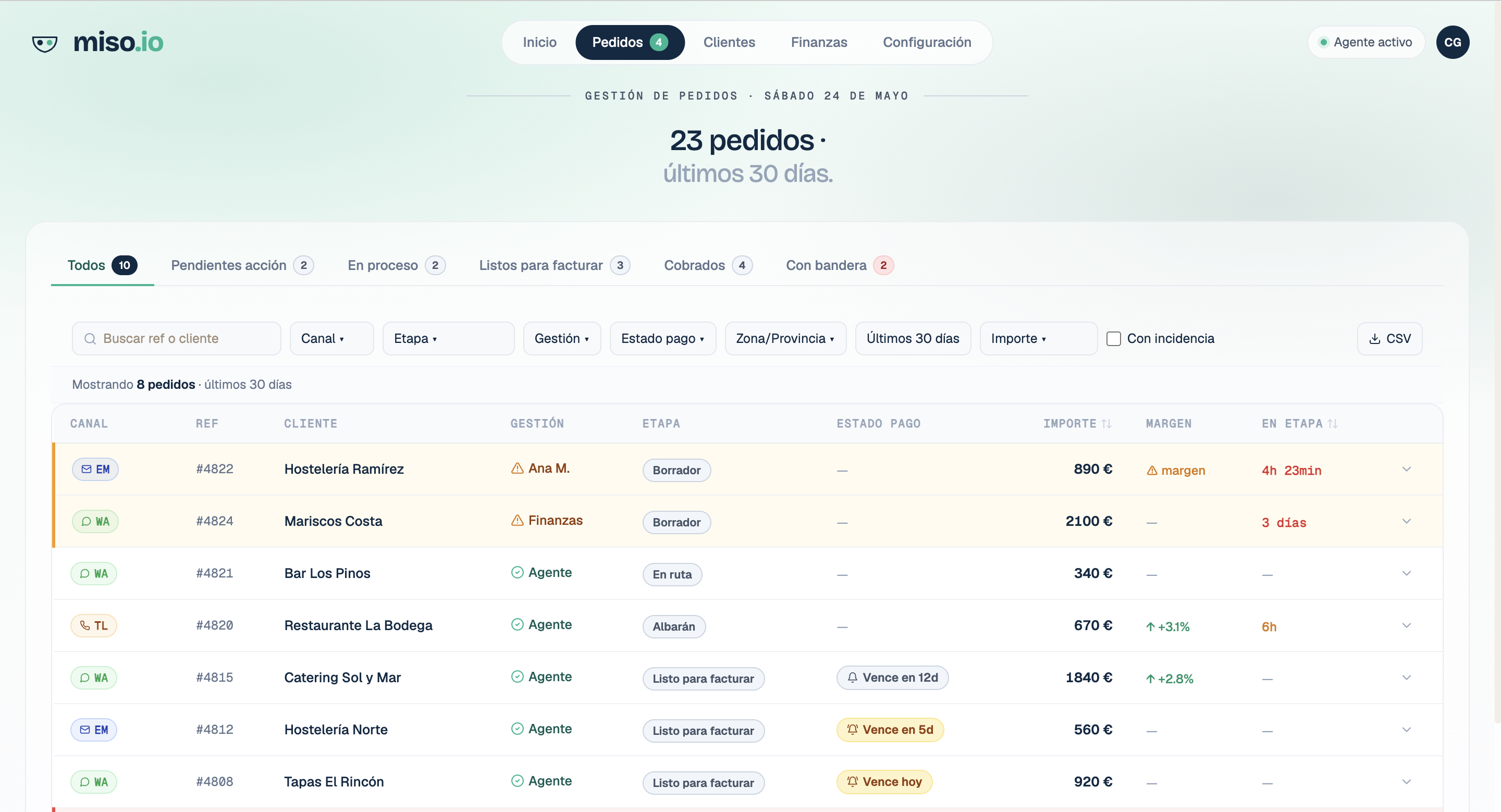1501x812 pixels.
Task: Open the Zona/Provincia filter dropdown
Action: point(785,338)
